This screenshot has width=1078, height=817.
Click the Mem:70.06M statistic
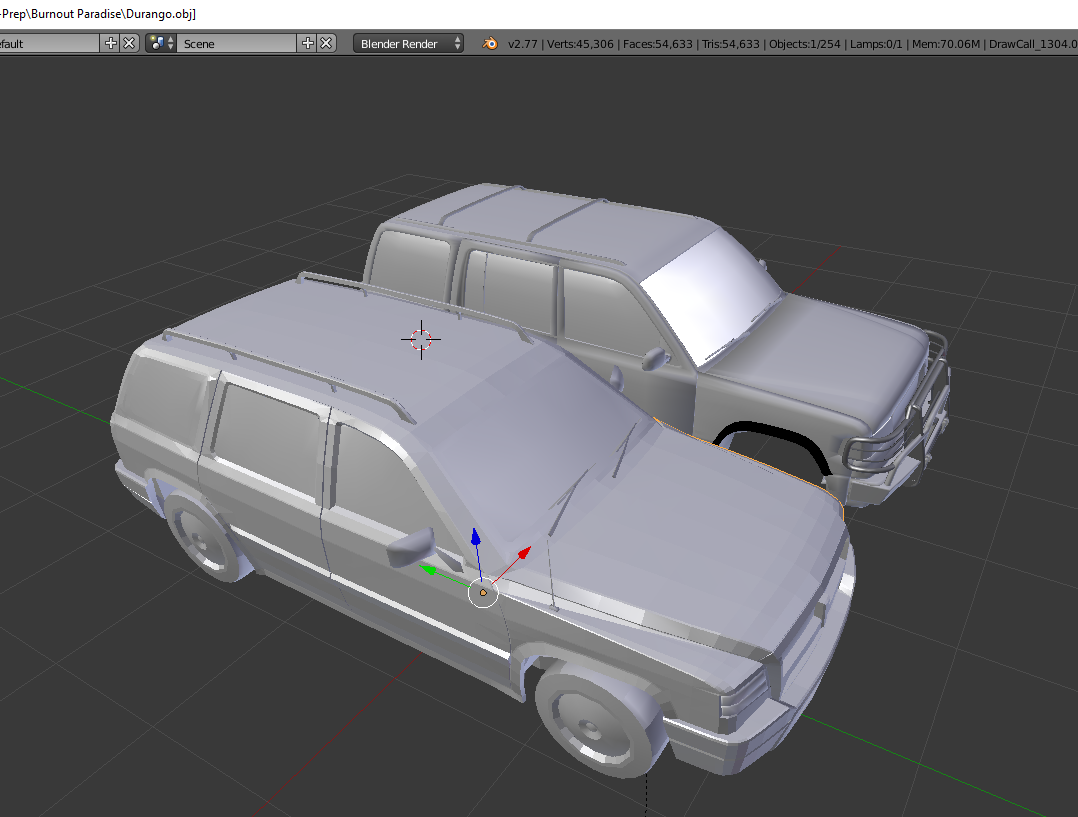(946, 44)
